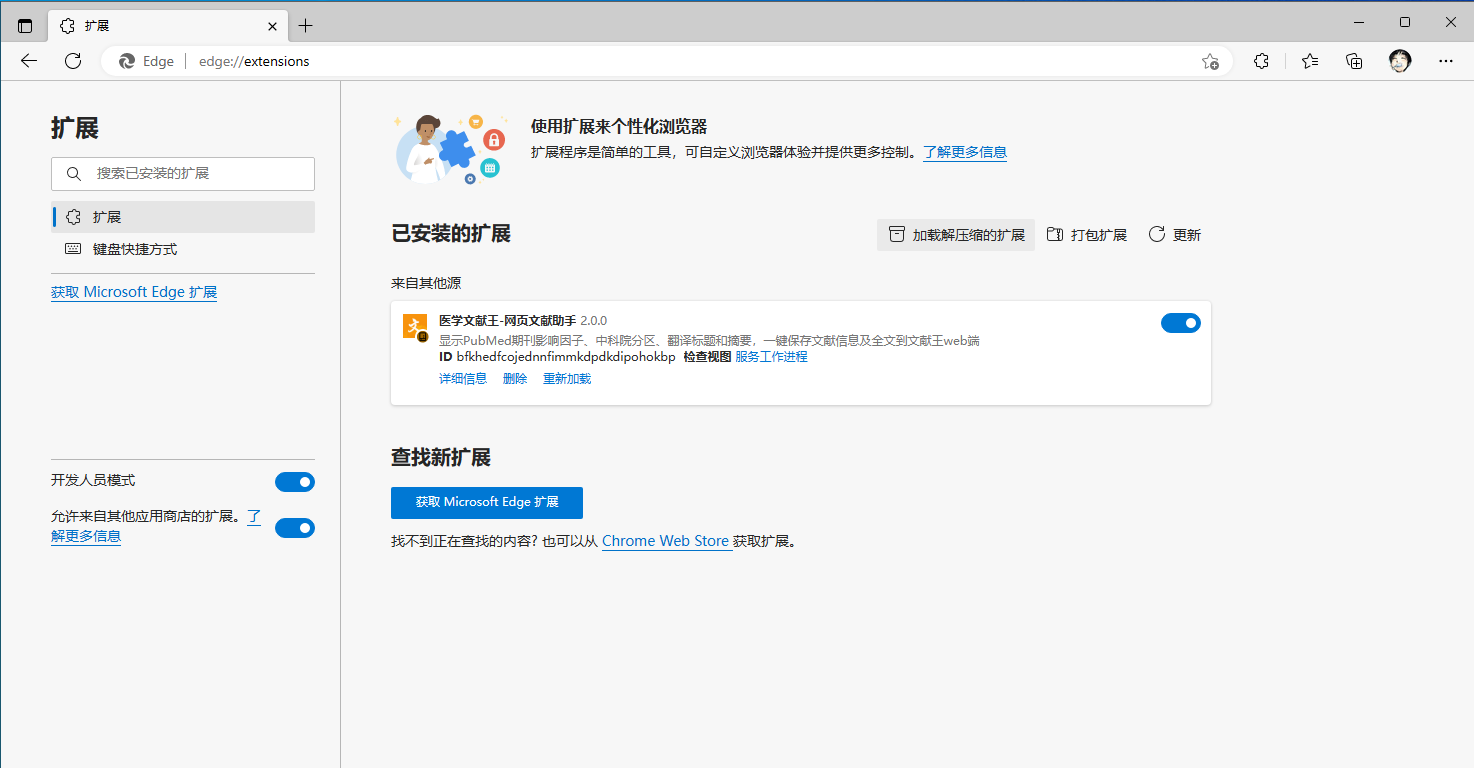Image resolution: width=1474 pixels, height=768 pixels.
Task: Open the Extensions puzzle toolbar icon
Action: pyautogui.click(x=1261, y=61)
